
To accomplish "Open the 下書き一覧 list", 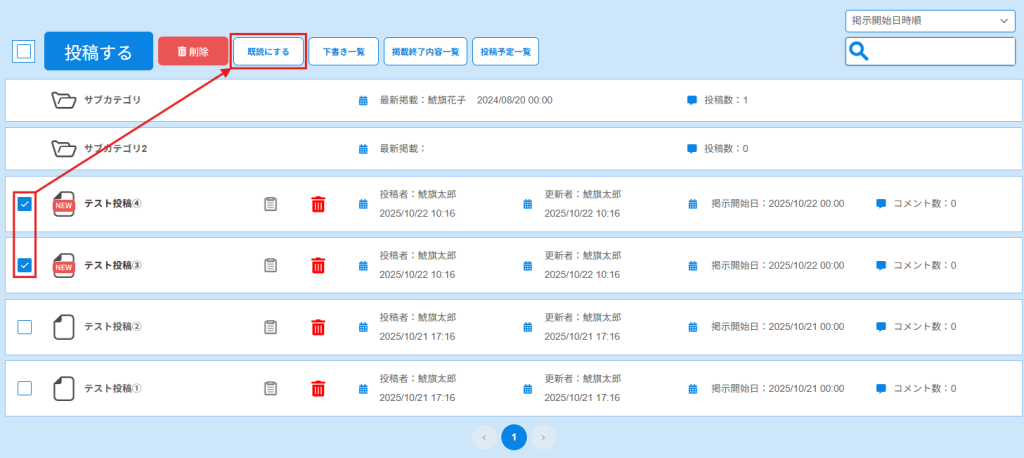I will [342, 52].
